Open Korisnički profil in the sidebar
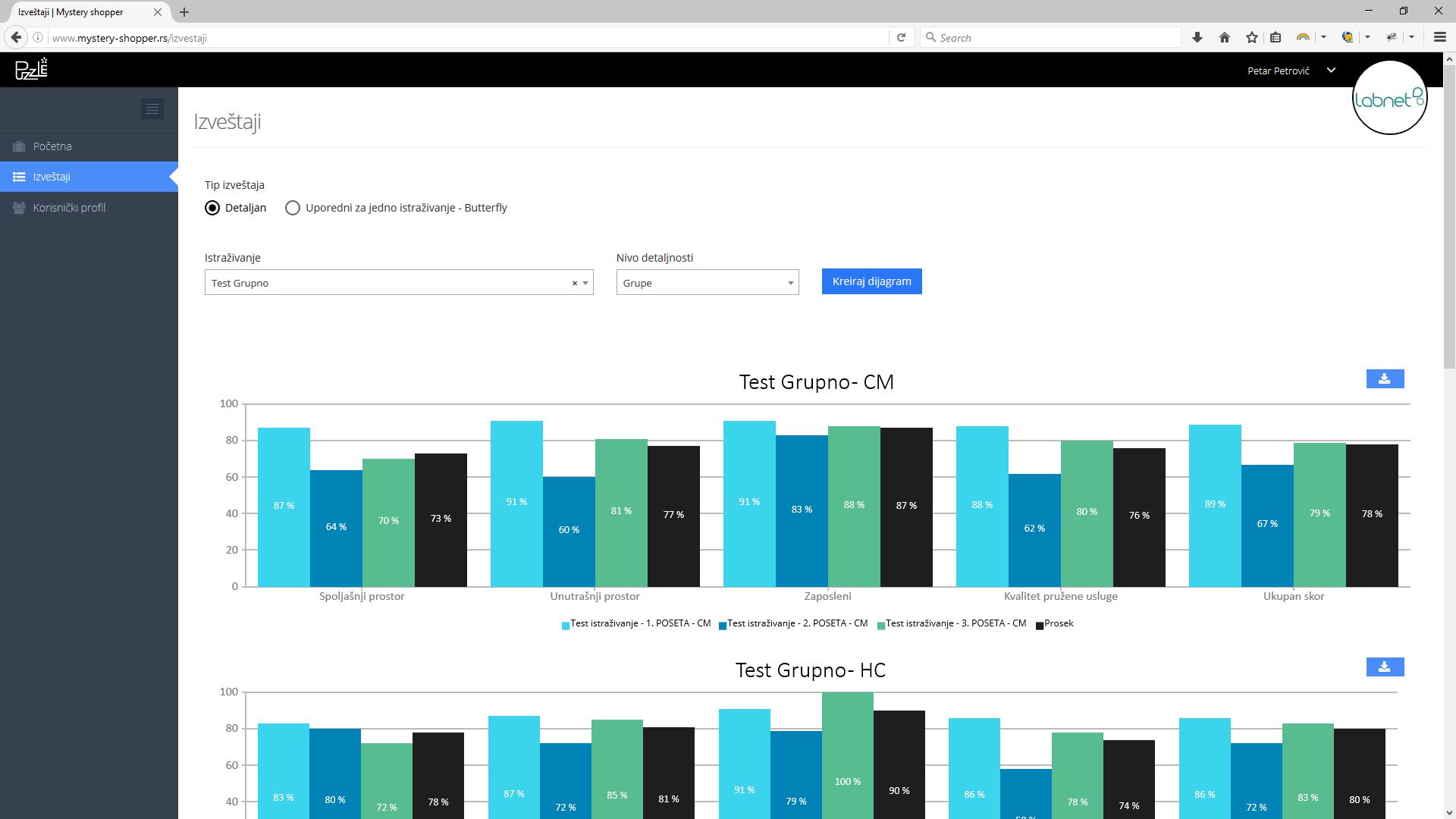 click(x=69, y=208)
